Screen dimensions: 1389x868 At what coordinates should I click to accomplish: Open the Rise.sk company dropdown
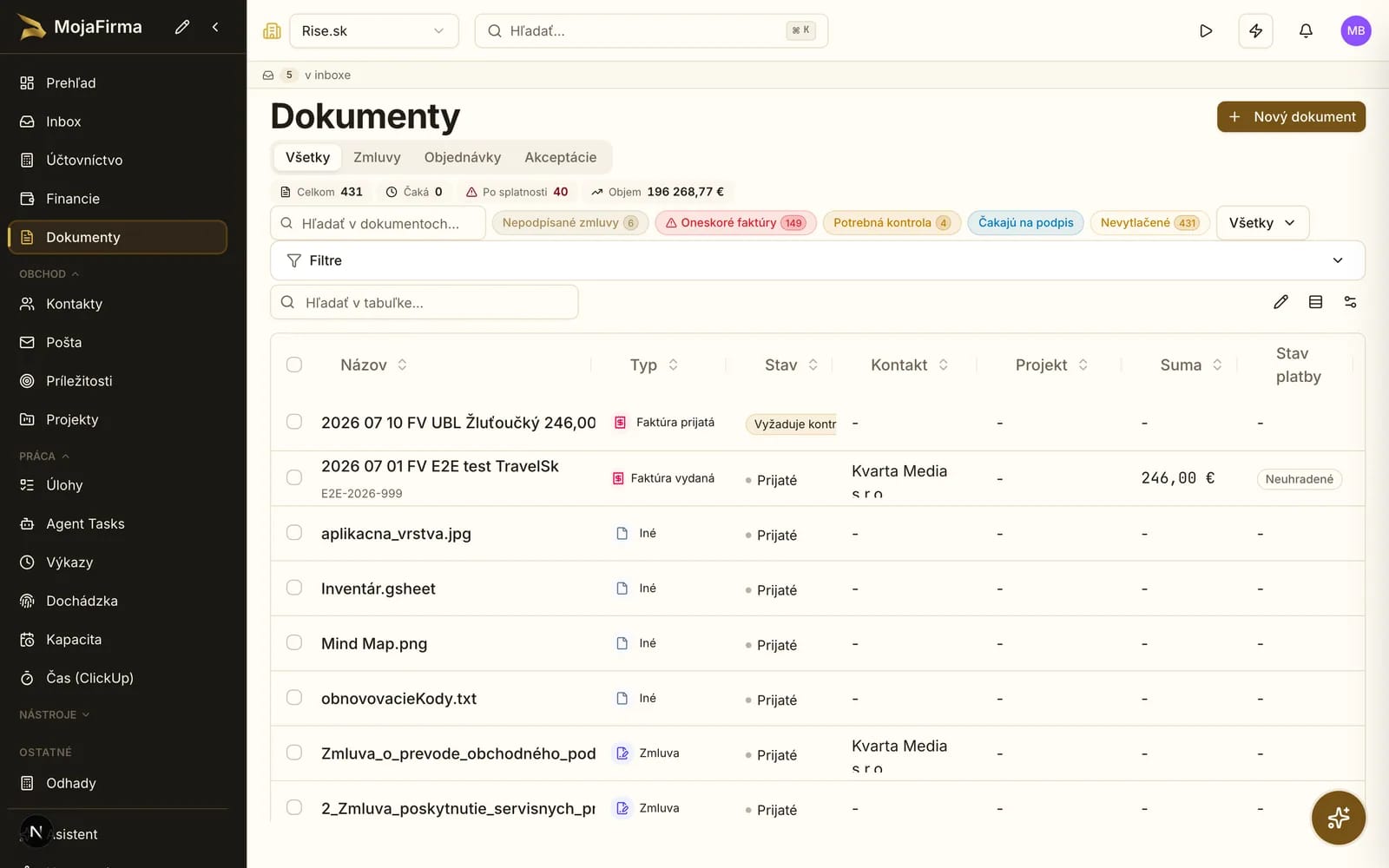tap(373, 31)
